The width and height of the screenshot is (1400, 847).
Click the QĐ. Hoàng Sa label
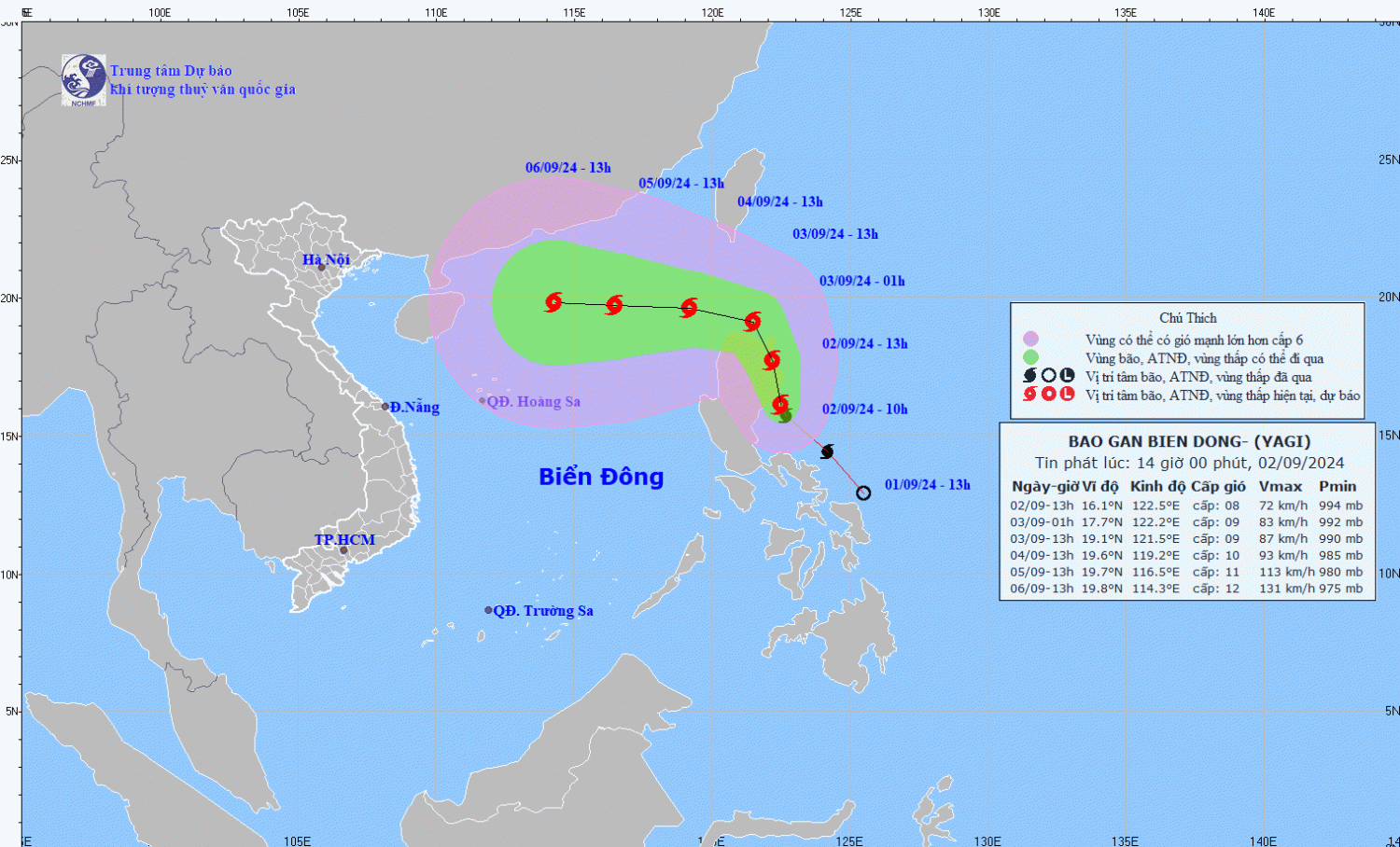533,401
